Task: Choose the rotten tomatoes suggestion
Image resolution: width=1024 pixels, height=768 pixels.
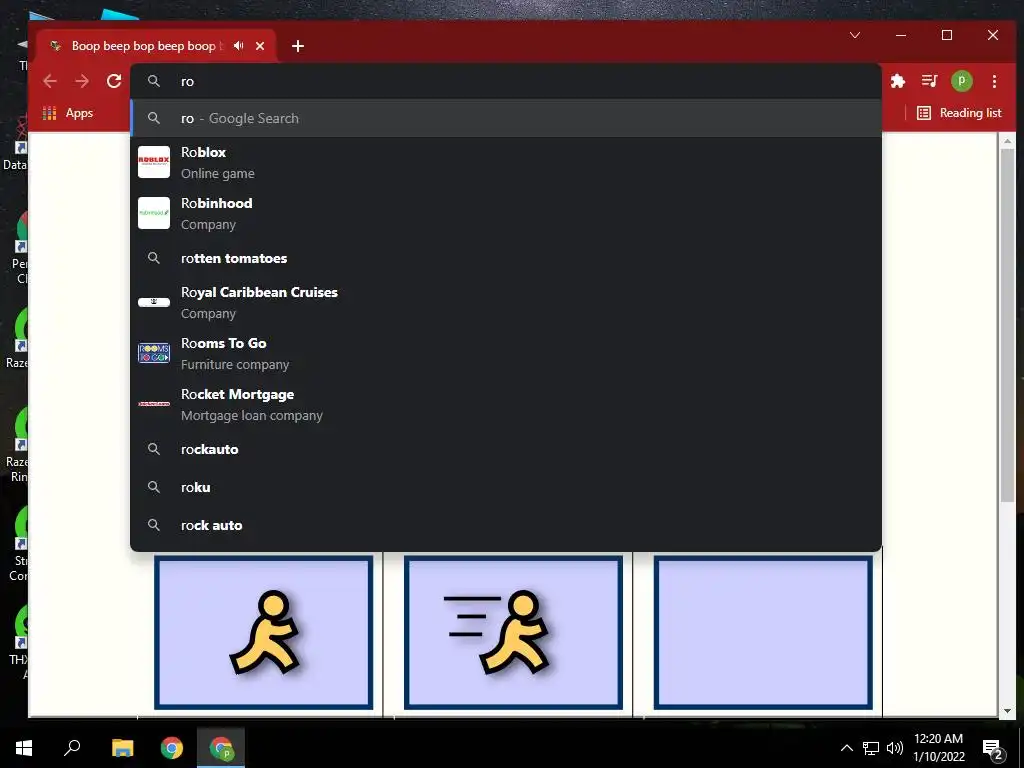Action: (x=506, y=258)
